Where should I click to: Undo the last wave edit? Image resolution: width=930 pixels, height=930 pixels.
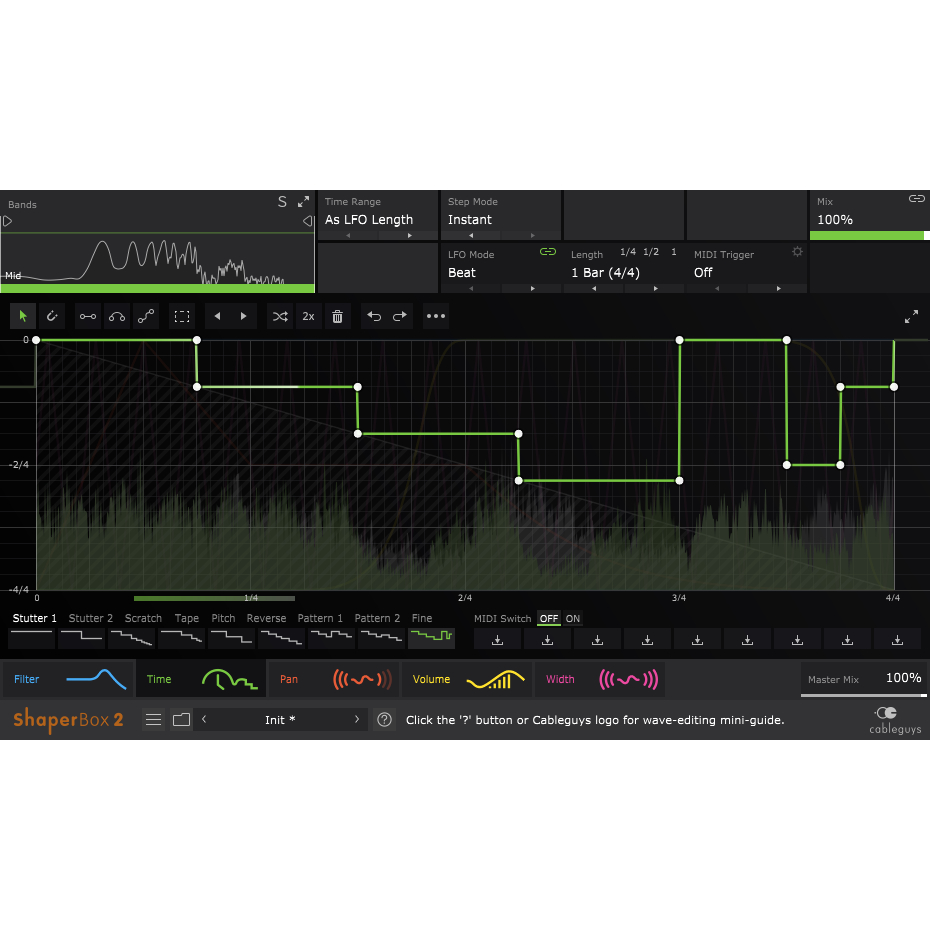point(374,316)
